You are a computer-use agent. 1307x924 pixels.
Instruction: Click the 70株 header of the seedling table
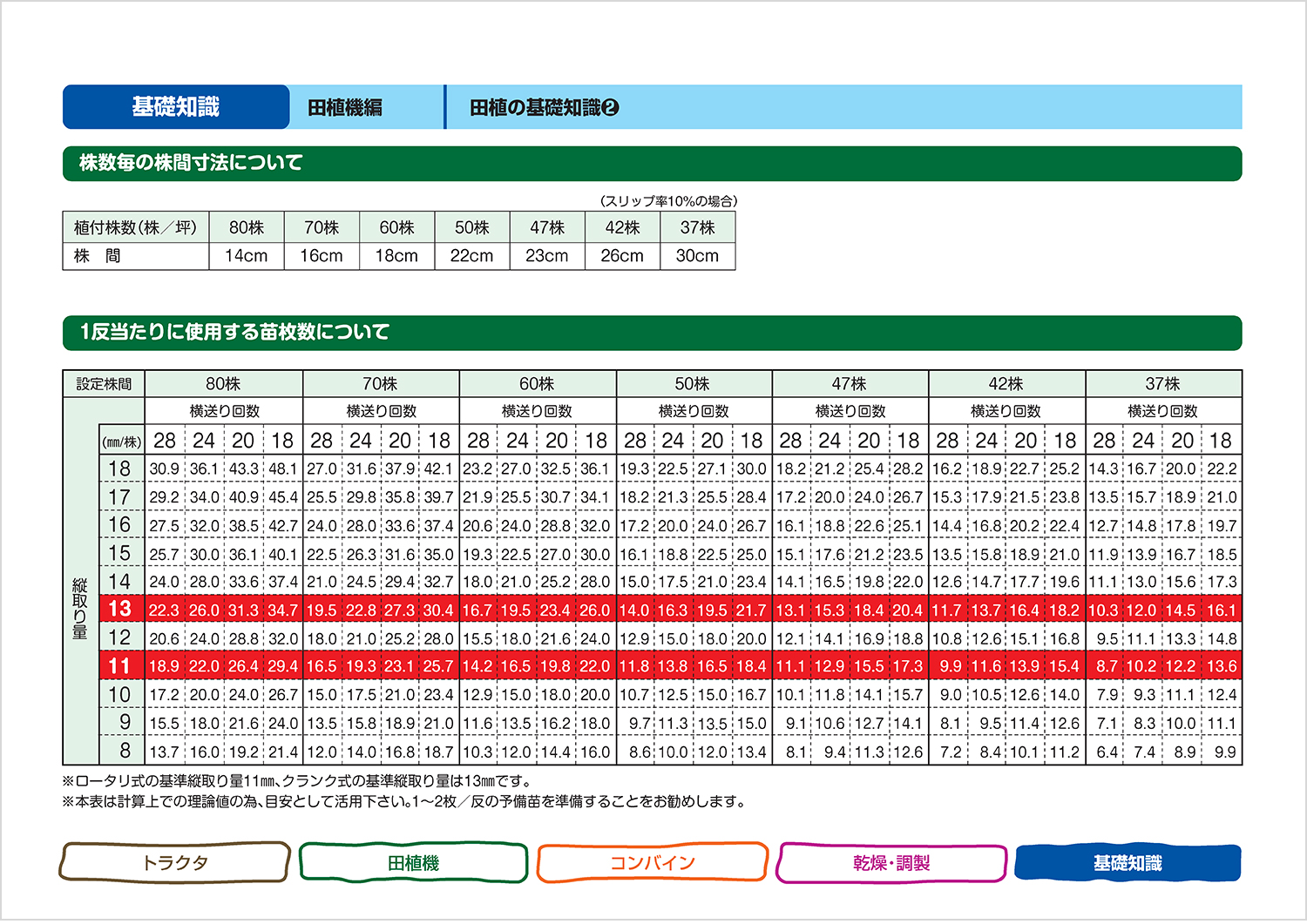[381, 384]
